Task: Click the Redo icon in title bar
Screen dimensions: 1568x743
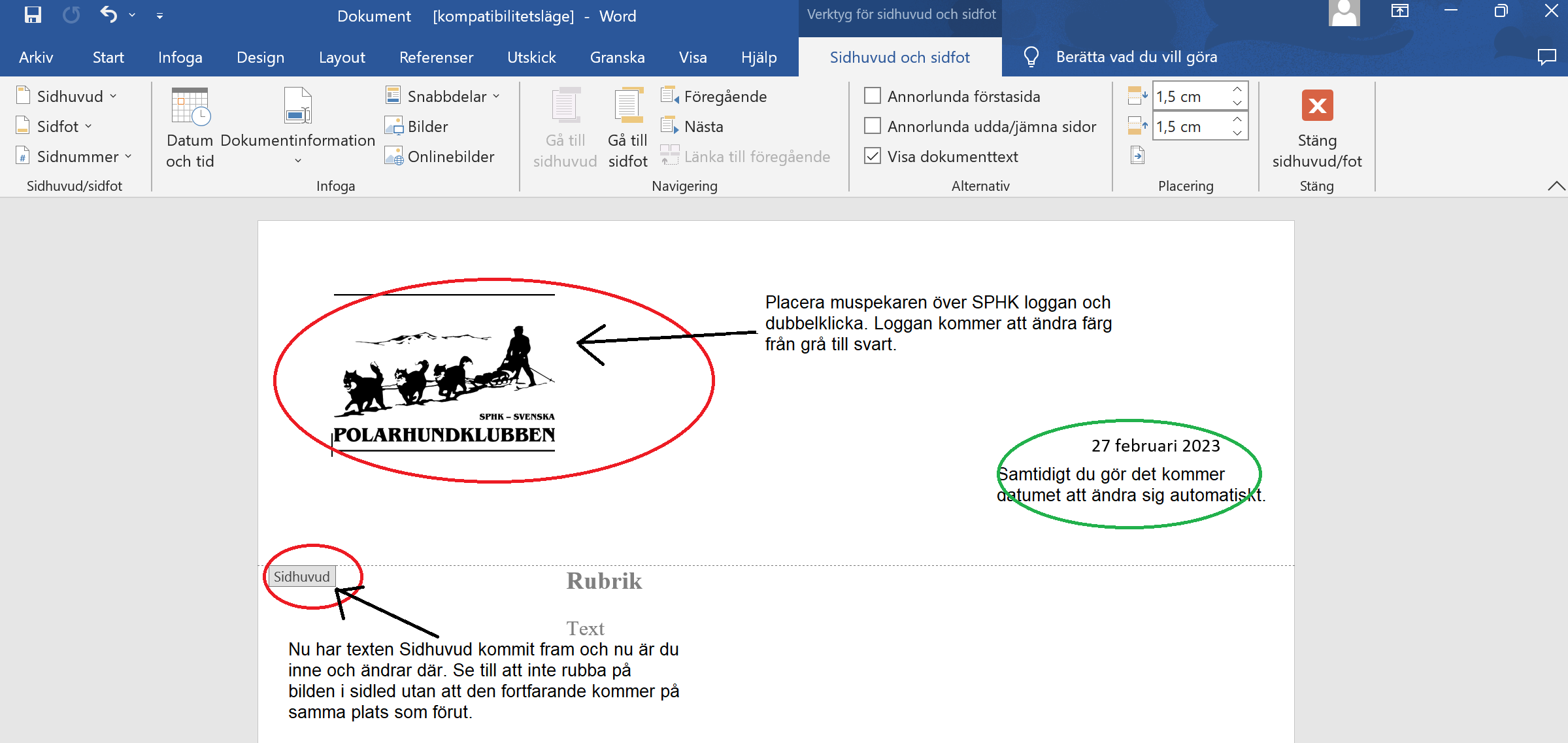Action: click(71, 15)
